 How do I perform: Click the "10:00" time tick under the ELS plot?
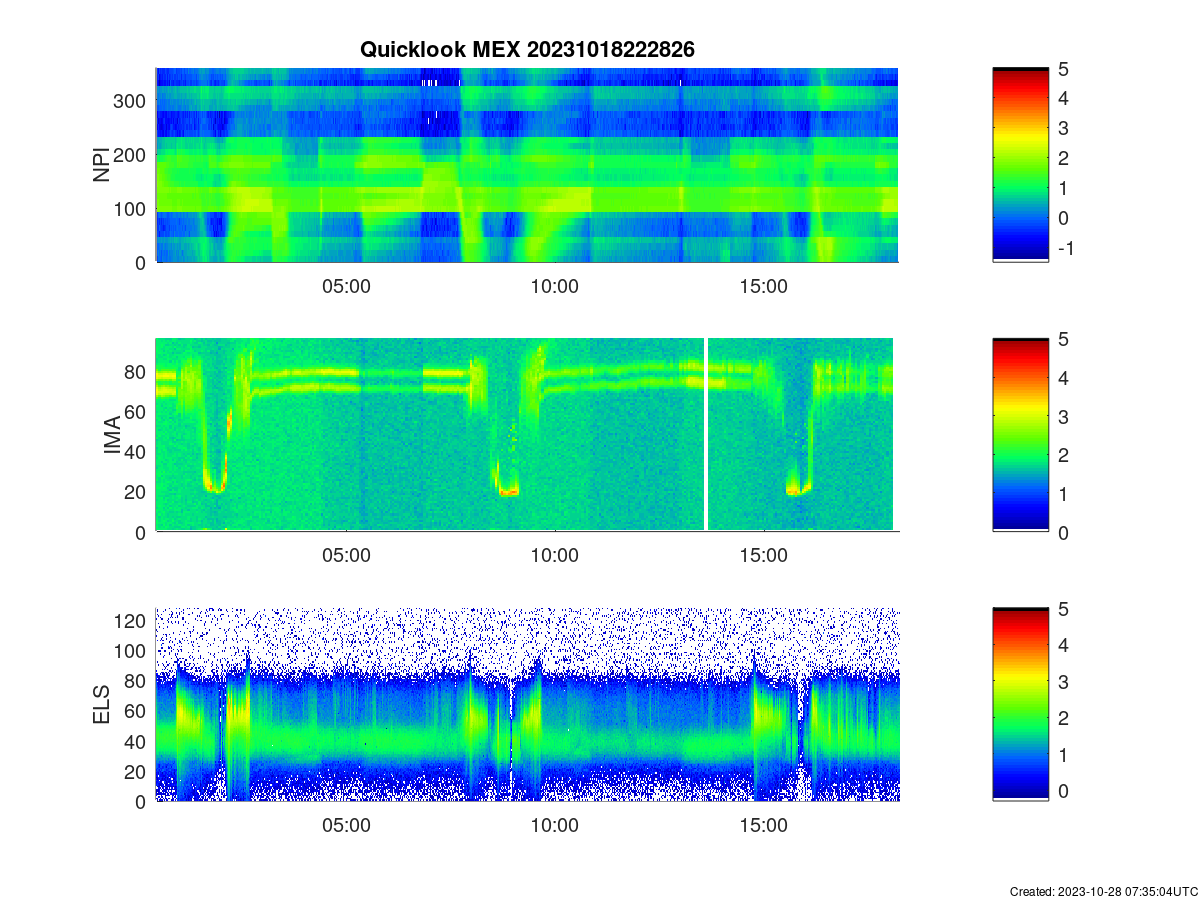click(x=555, y=826)
